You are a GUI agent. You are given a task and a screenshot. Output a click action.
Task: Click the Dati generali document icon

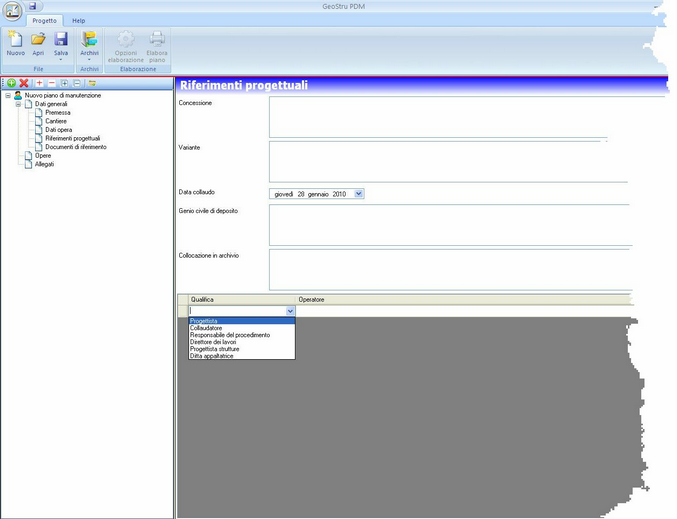[x=28, y=104]
